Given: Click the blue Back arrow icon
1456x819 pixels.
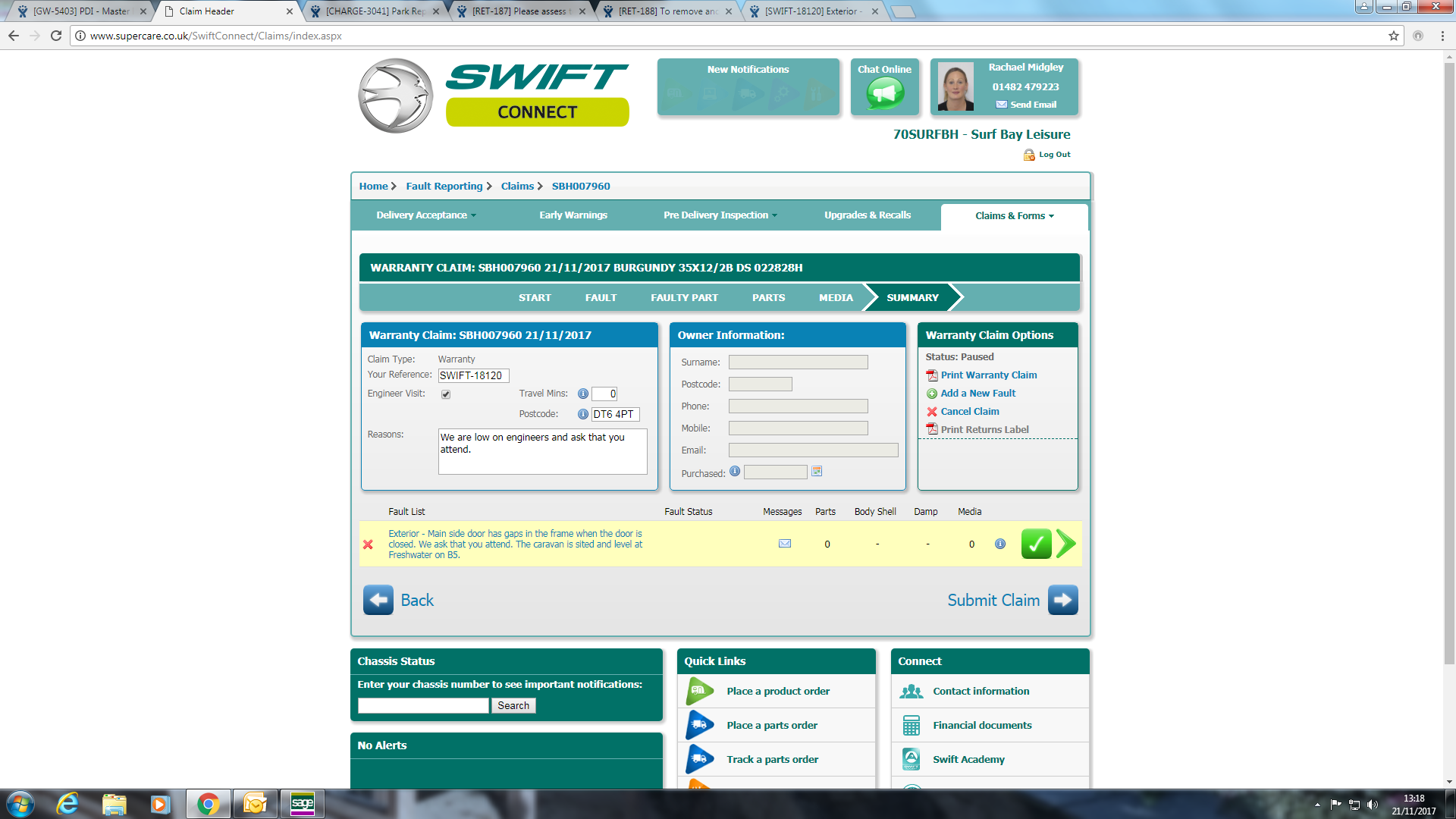Looking at the screenshot, I should coord(378,600).
